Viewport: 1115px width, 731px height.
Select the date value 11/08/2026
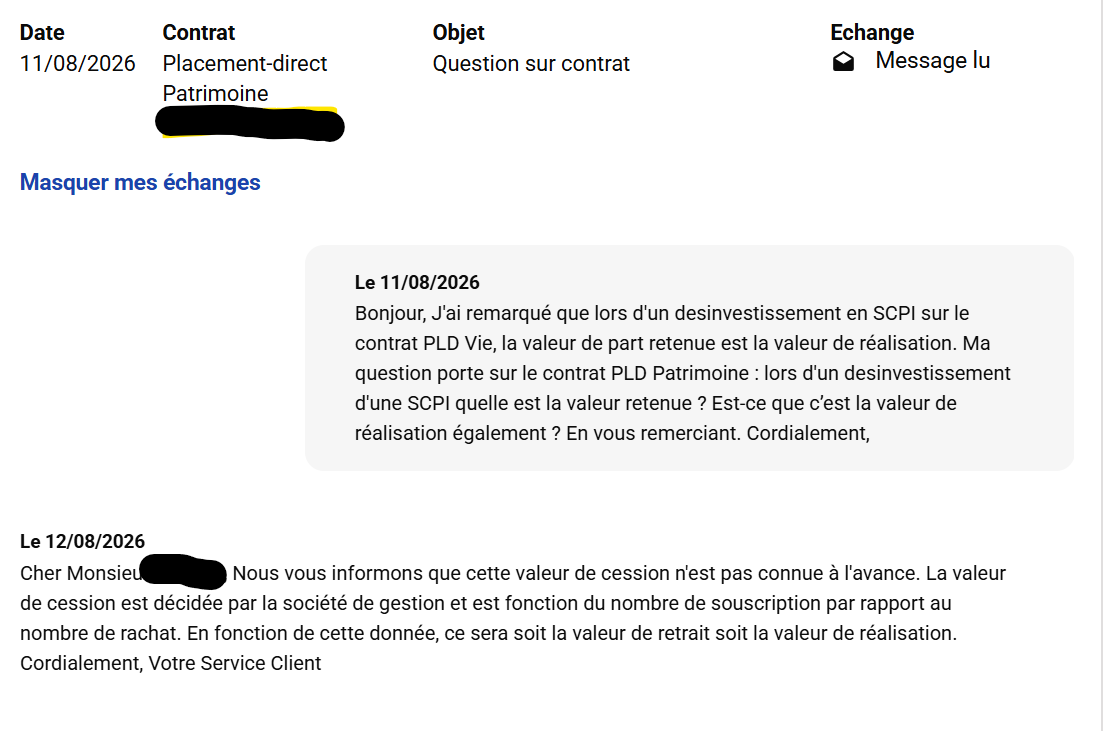click(x=78, y=63)
